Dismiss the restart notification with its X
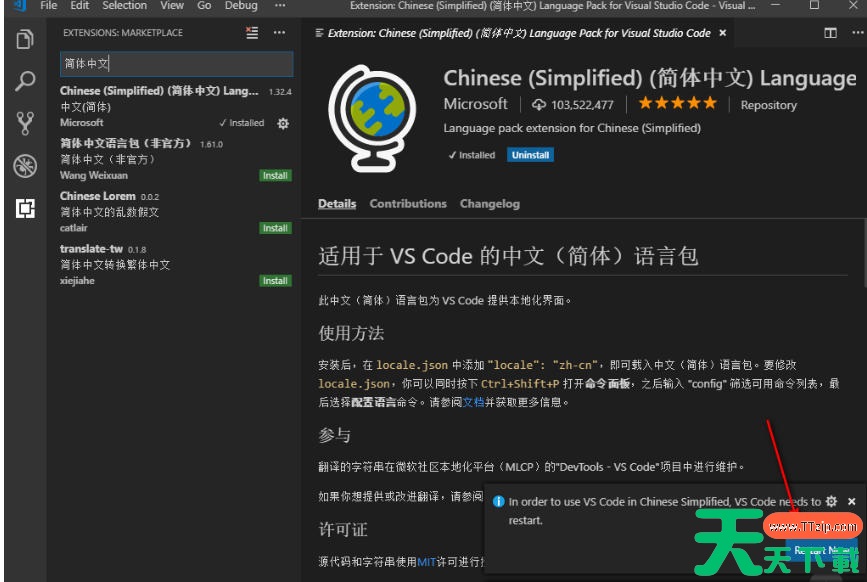 click(x=851, y=502)
